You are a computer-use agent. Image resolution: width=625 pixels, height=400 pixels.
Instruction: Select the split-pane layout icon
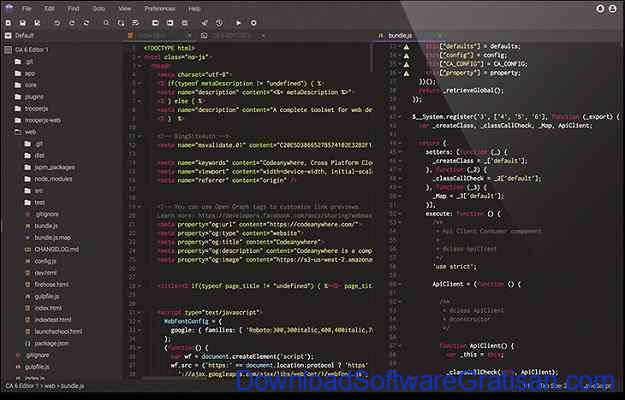tap(170, 23)
